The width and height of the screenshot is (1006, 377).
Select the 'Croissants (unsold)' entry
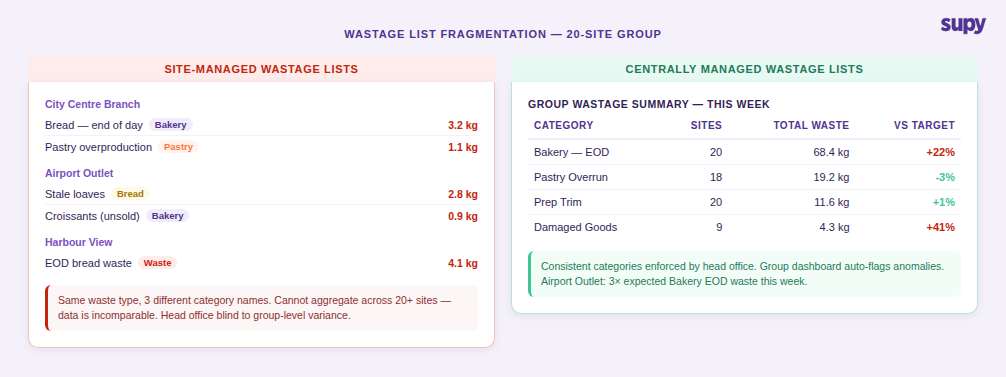pos(92,216)
